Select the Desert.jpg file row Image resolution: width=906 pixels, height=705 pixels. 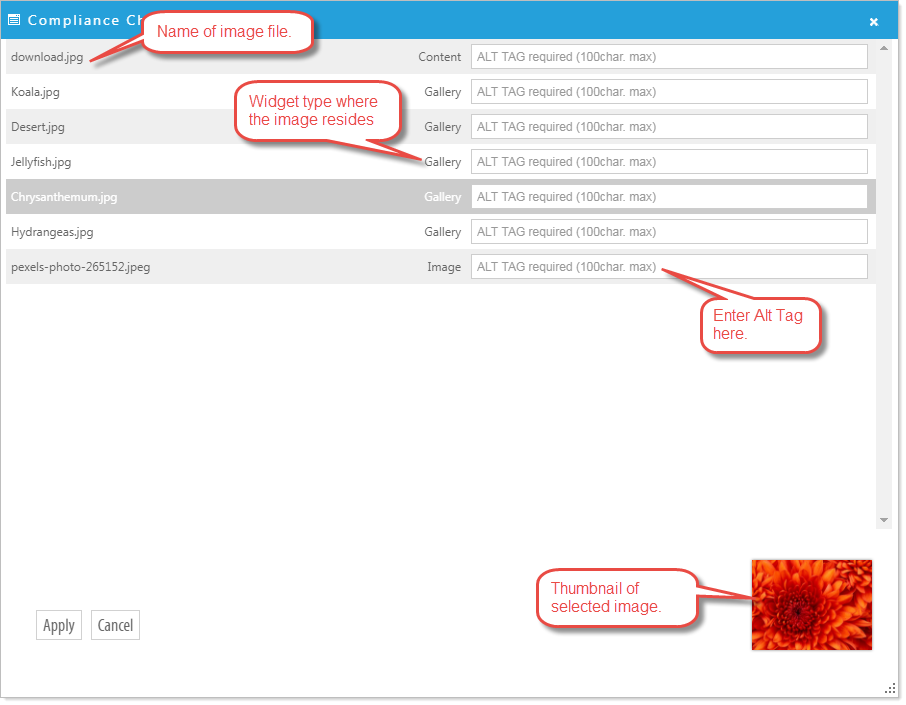click(x=441, y=127)
